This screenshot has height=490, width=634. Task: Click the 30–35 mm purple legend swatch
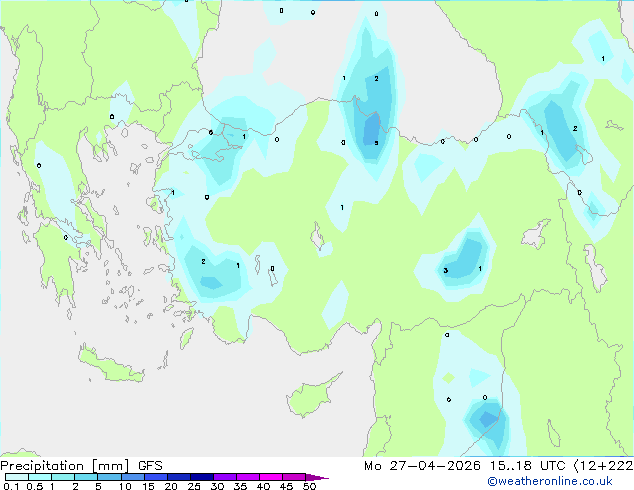224,477
